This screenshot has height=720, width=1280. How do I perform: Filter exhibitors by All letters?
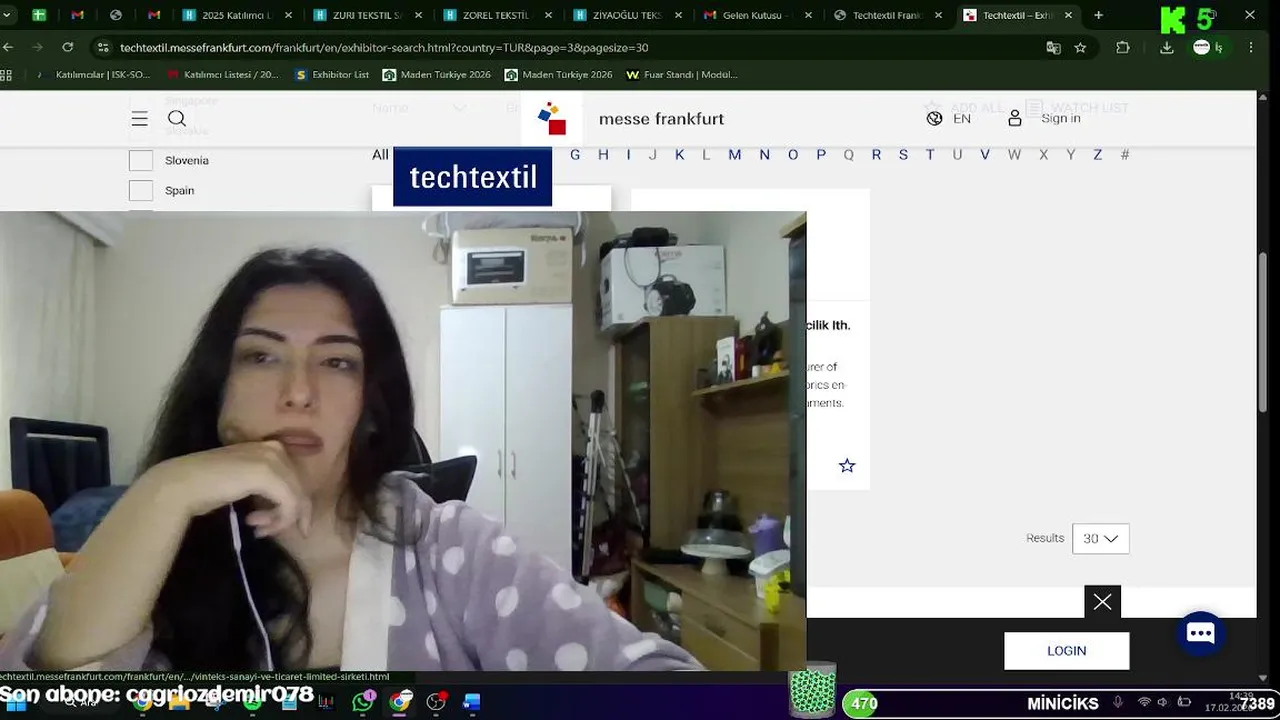(380, 155)
